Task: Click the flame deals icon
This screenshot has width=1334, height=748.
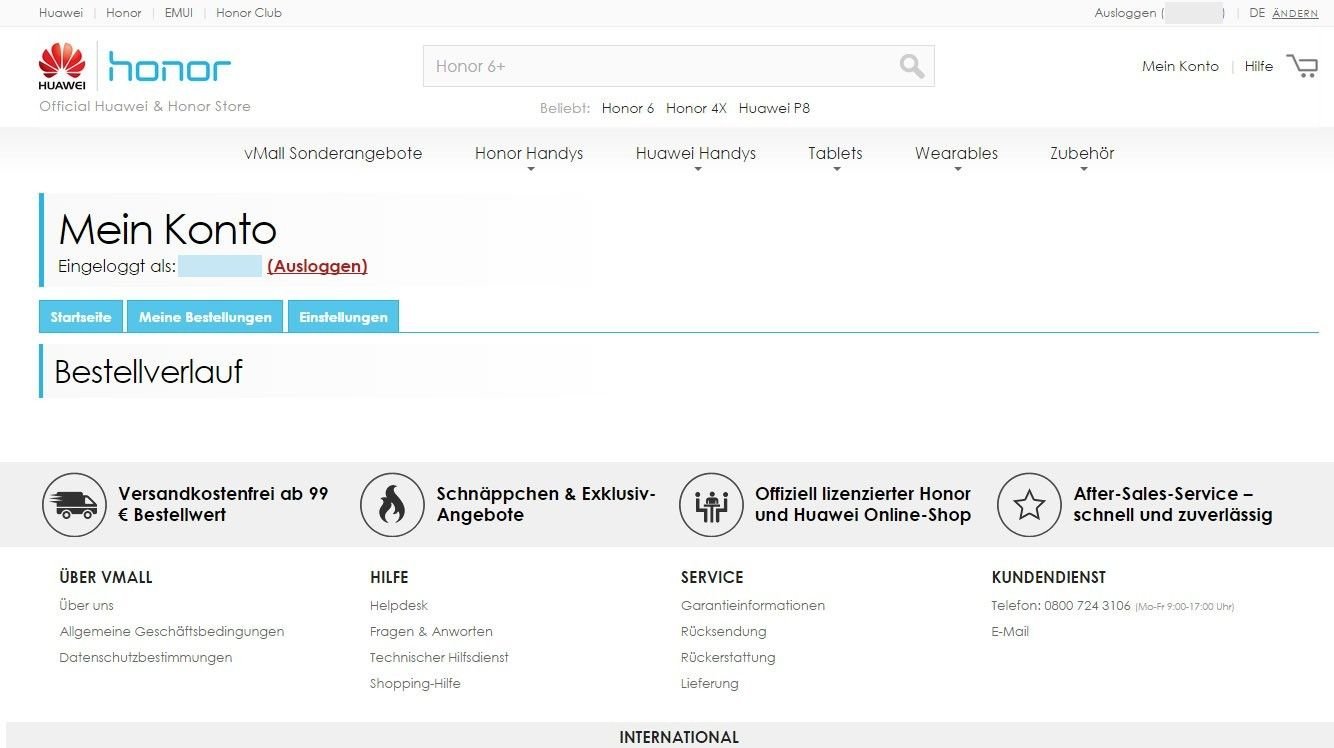Action: 392,505
